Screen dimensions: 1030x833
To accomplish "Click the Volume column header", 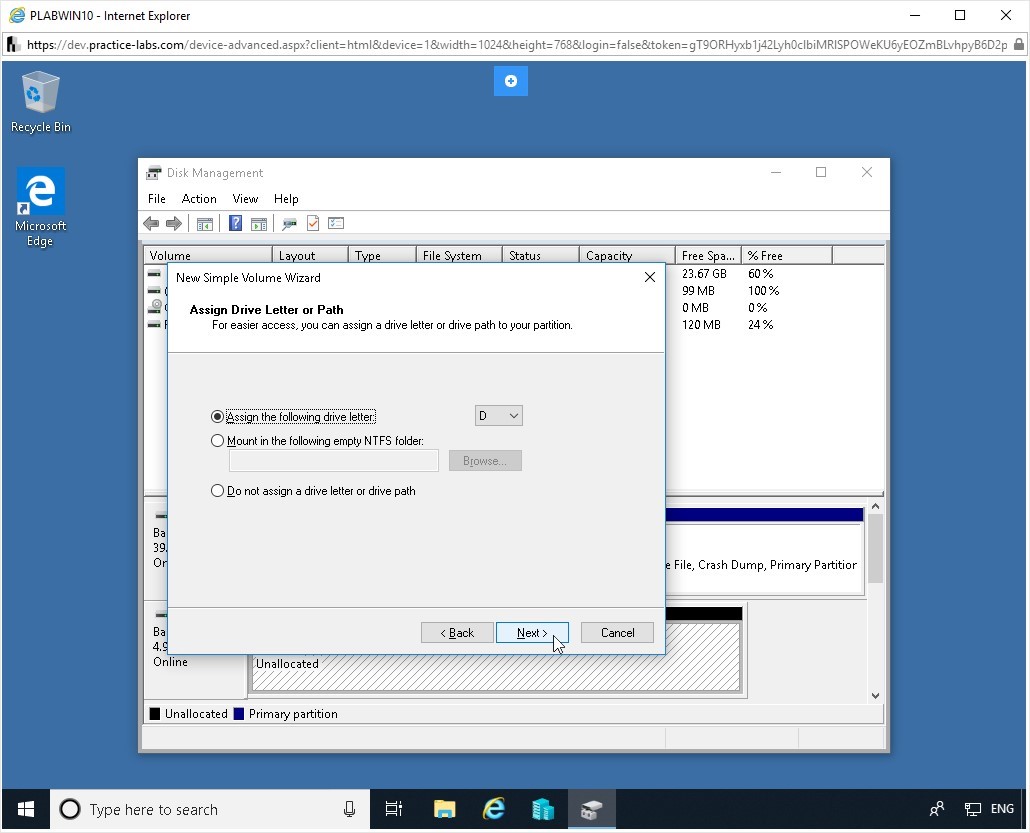I will pyautogui.click(x=208, y=255).
